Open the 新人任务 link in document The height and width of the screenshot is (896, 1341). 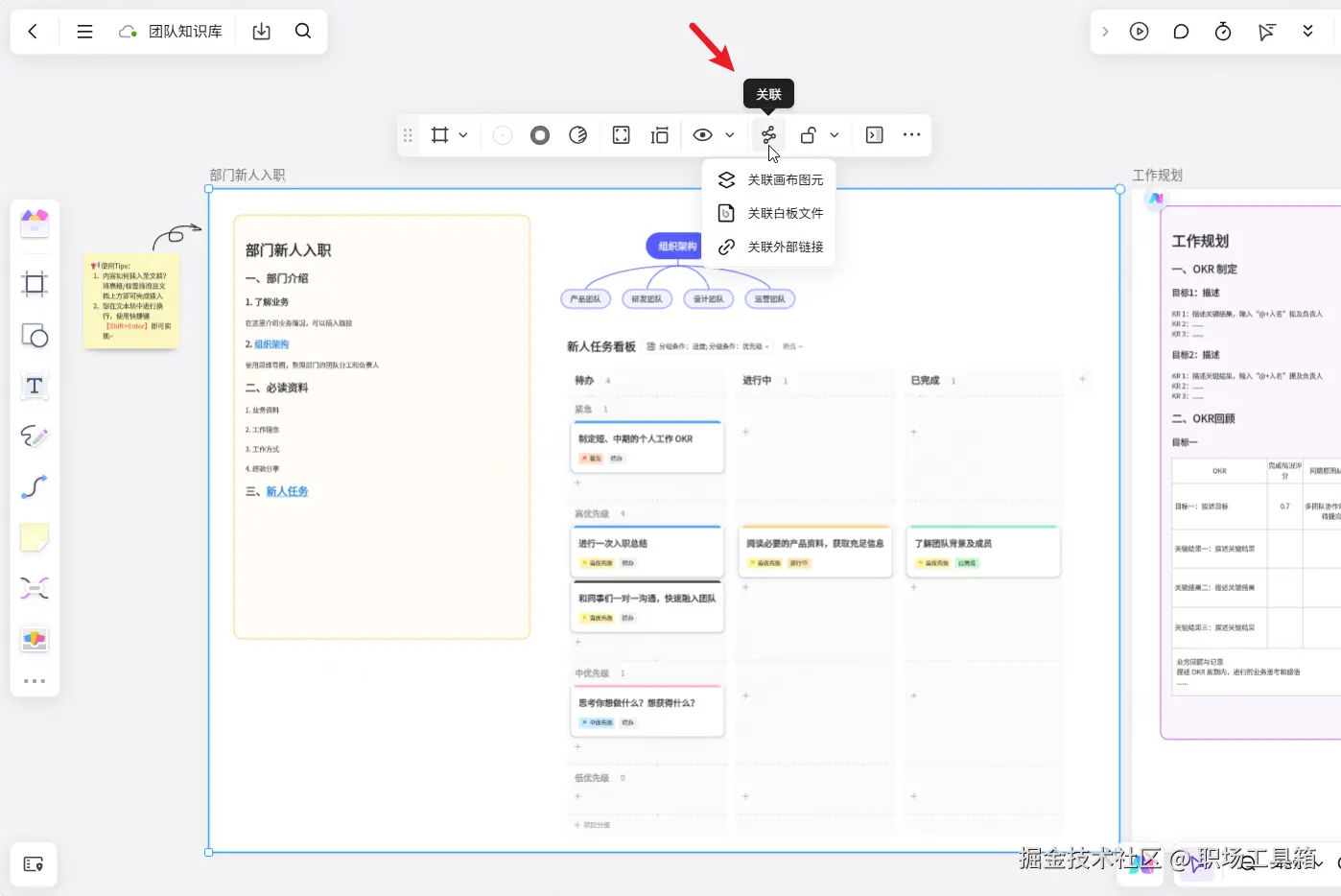(x=288, y=491)
